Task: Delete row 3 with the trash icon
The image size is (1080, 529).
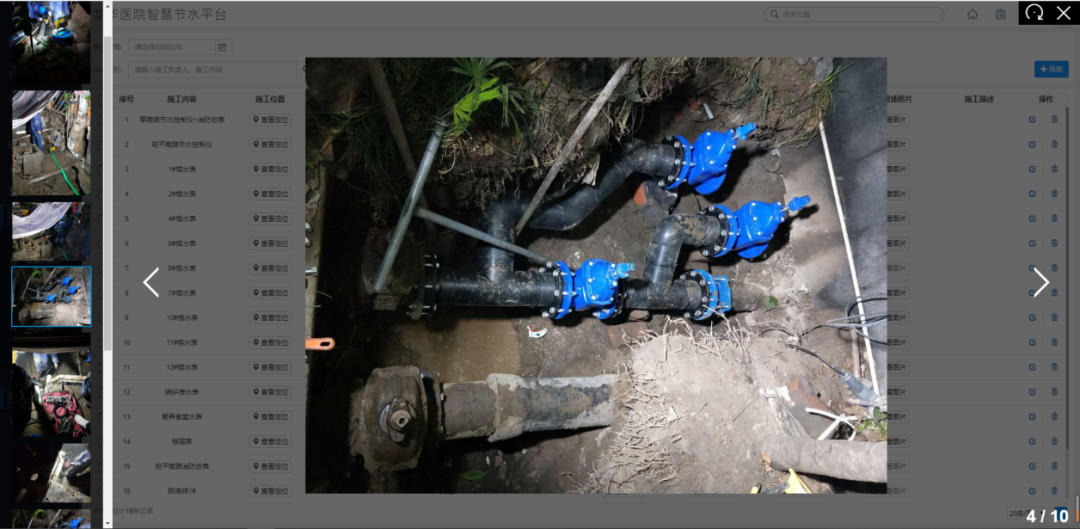Action: click(x=1054, y=169)
